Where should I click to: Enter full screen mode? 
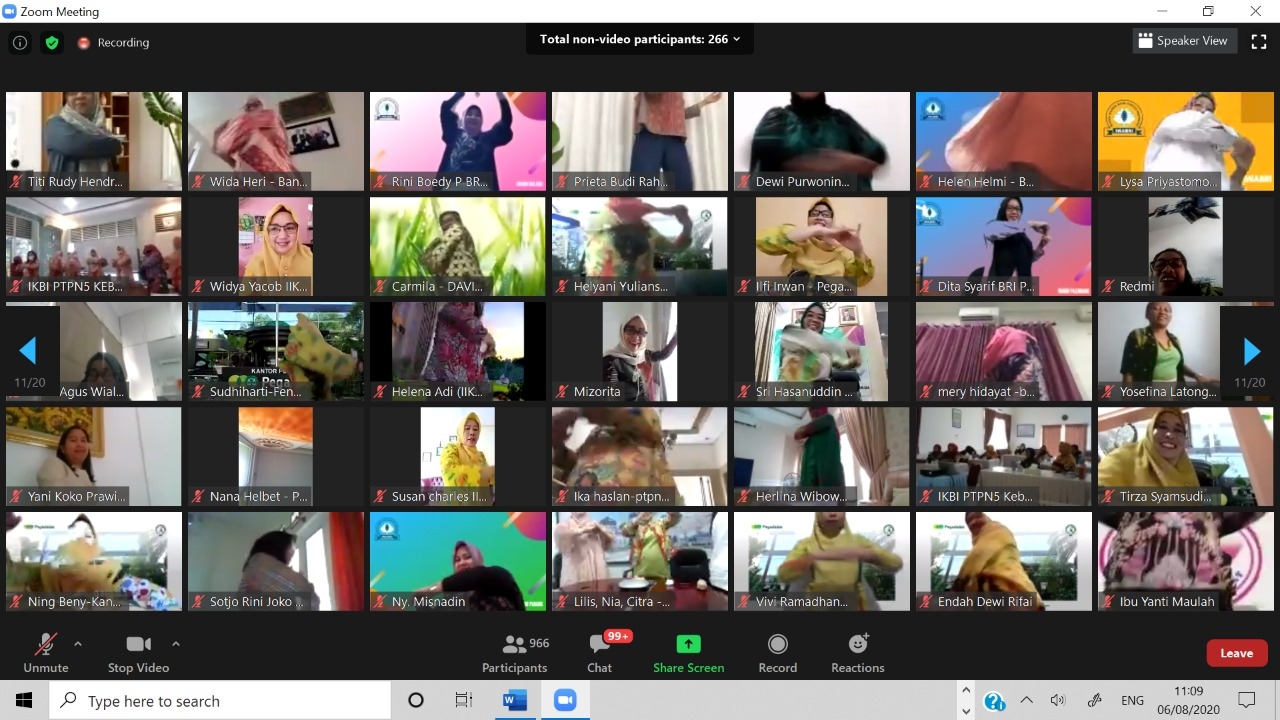coord(1259,41)
